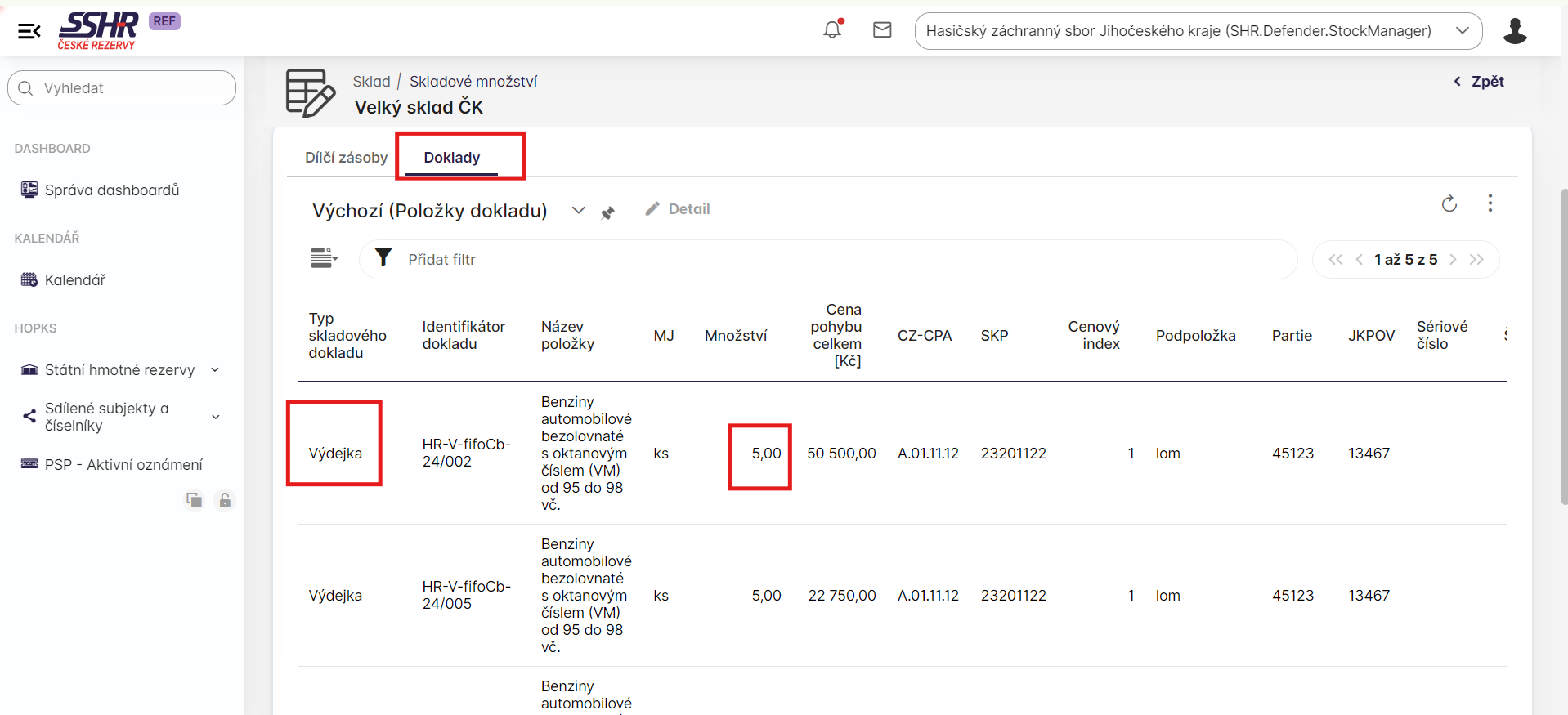Click the sidebar copy icon
Screen dimensions: 1568x715
194,500
